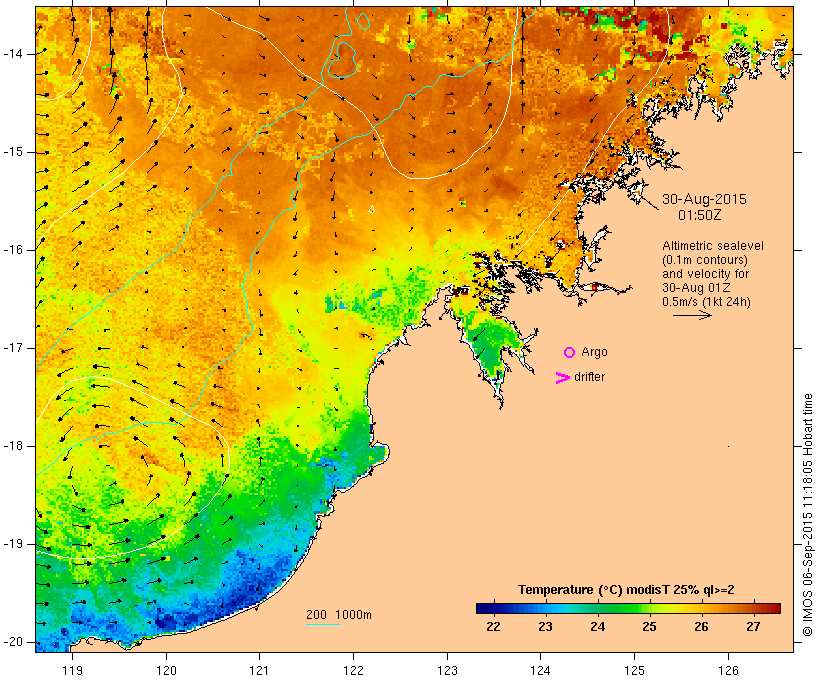Click the IMOS copyright timestamp text
The image size is (820, 680).
point(808,515)
